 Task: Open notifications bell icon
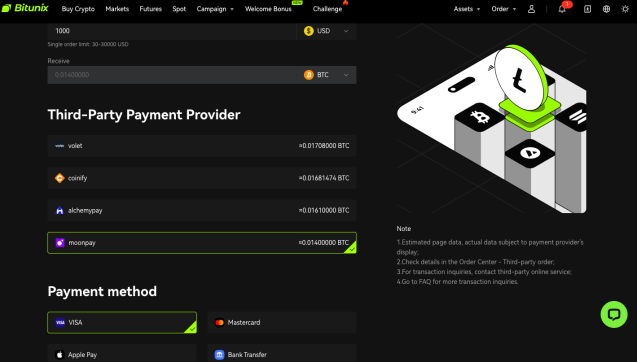[562, 9]
